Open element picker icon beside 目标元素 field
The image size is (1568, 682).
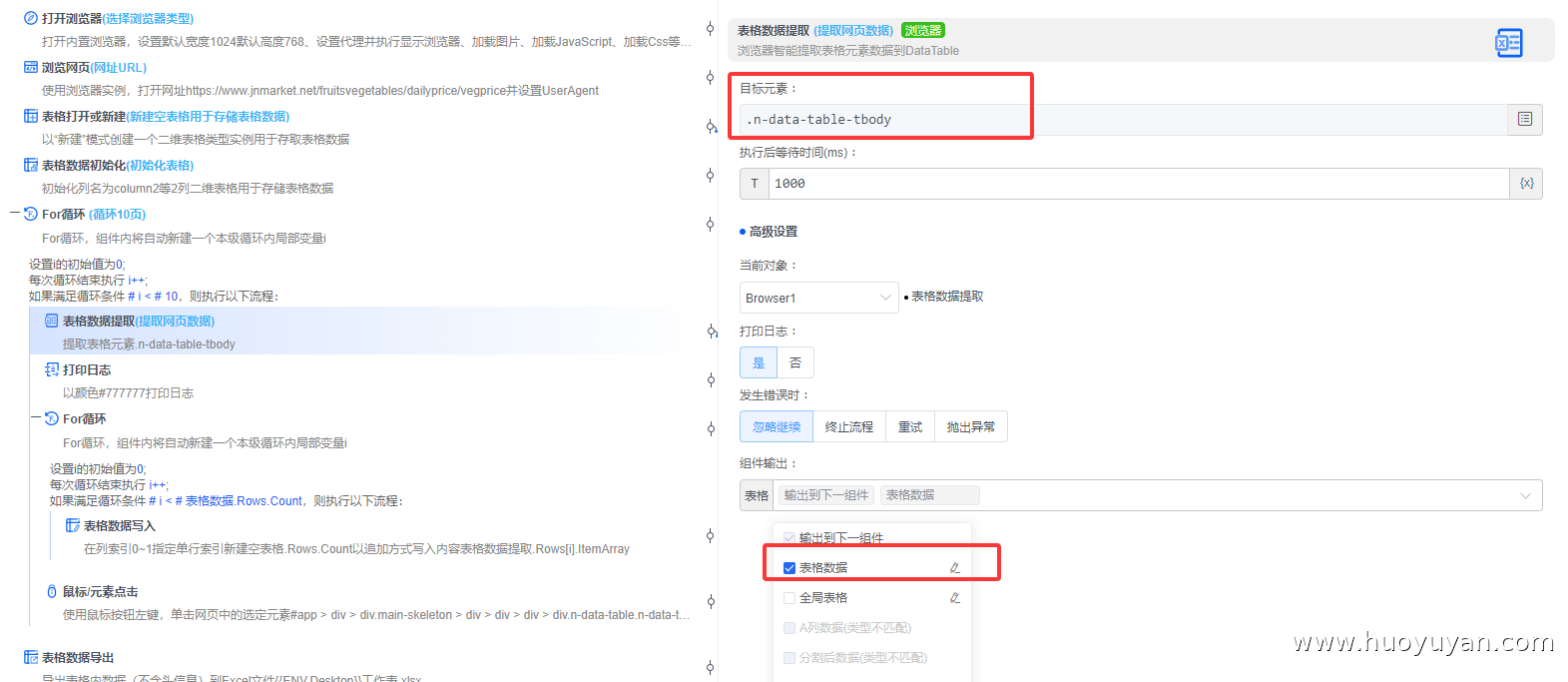point(1525,119)
